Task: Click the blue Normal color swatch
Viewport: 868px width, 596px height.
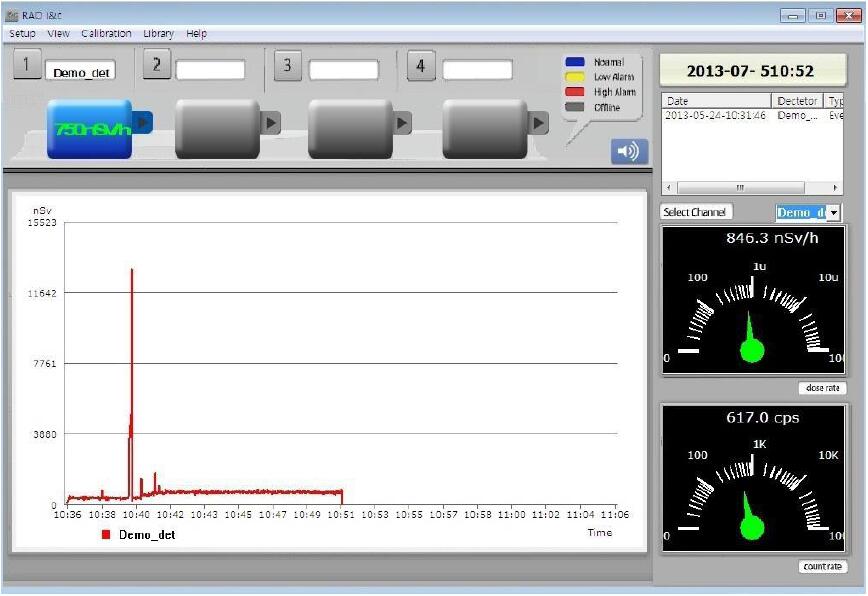Action: (574, 62)
